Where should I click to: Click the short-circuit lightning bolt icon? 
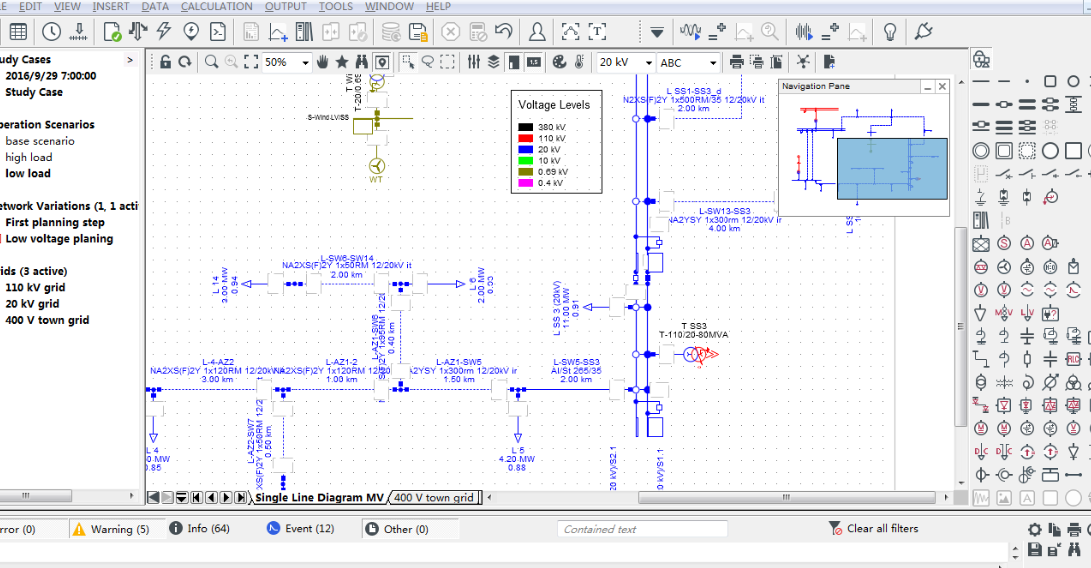pyautogui.click(x=164, y=32)
